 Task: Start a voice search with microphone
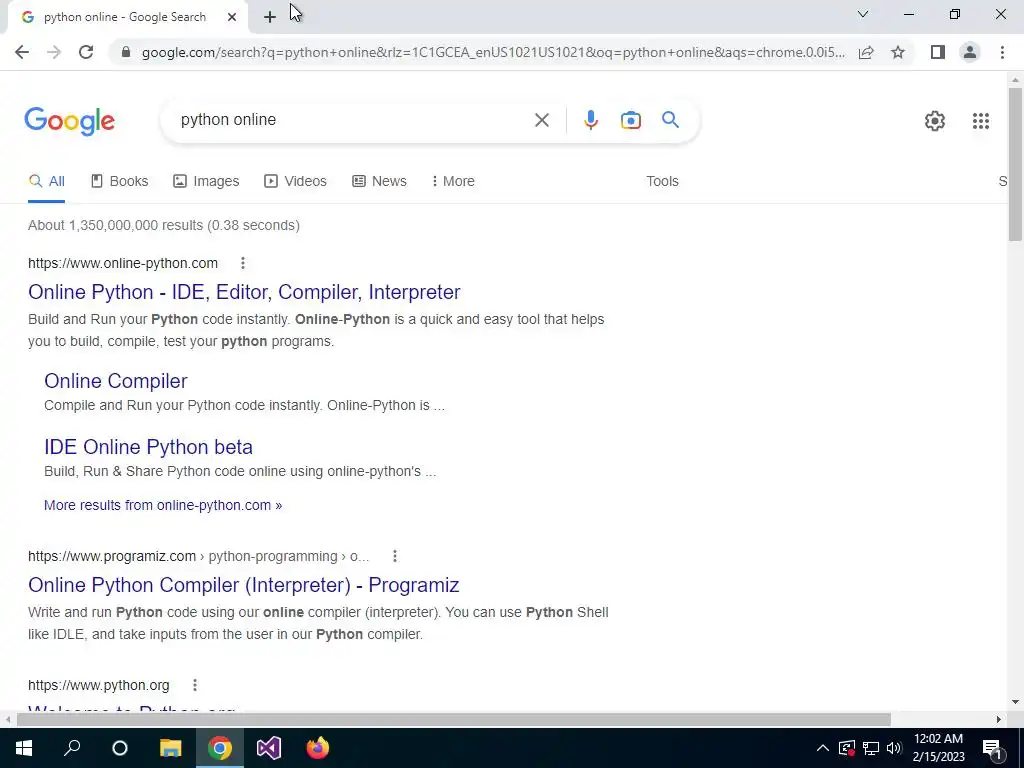click(x=590, y=120)
